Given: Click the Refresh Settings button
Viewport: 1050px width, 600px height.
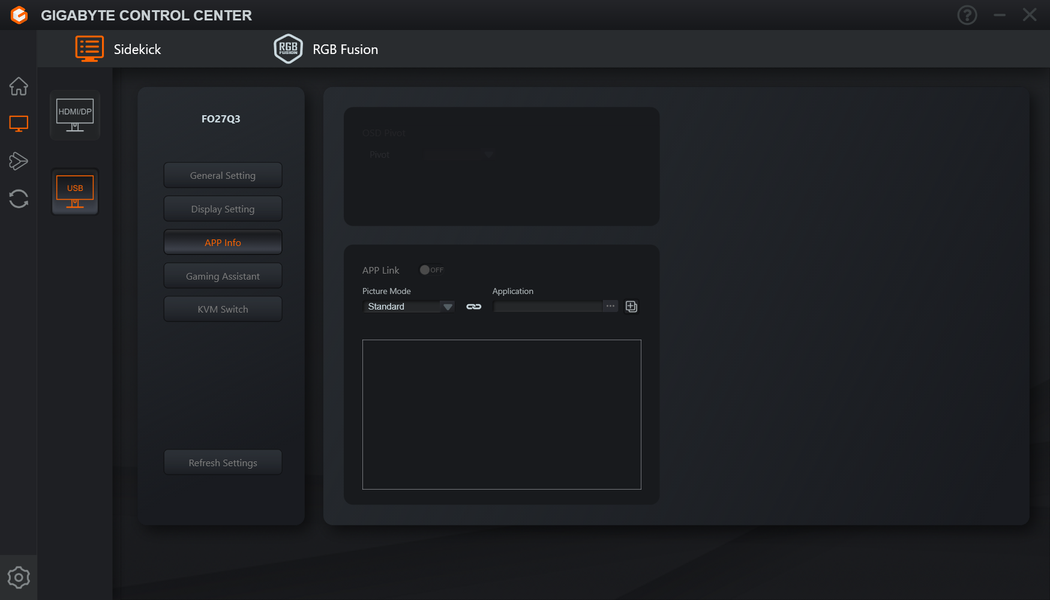Looking at the screenshot, I should (x=222, y=463).
